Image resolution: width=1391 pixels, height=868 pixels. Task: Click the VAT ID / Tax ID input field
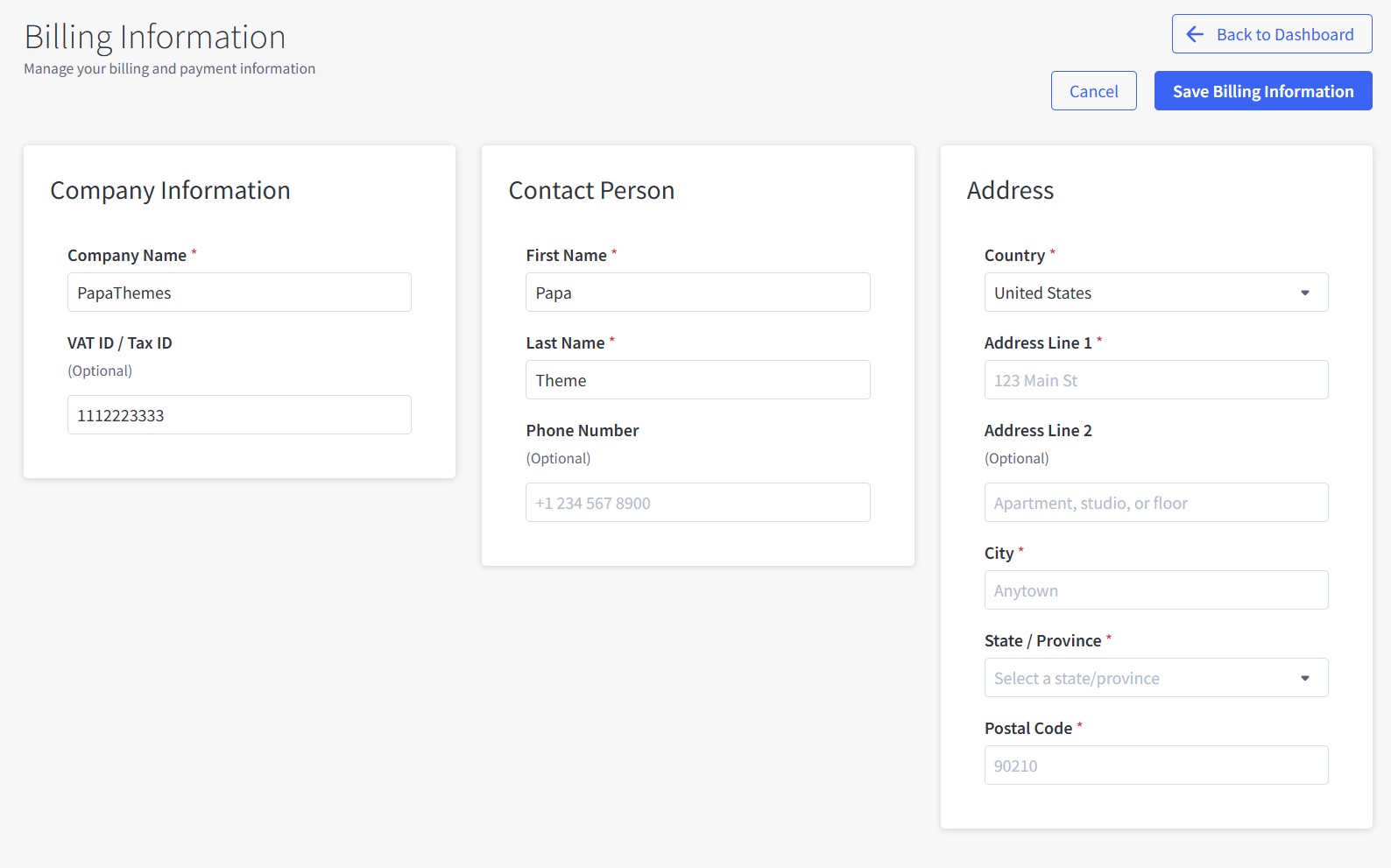(x=239, y=415)
